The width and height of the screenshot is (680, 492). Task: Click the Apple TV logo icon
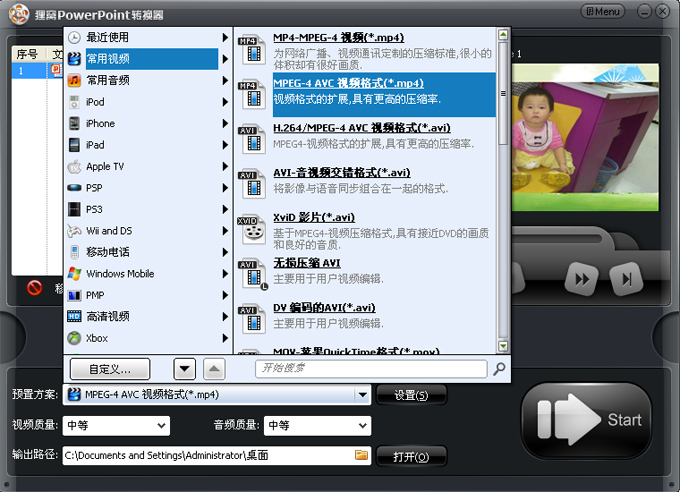[x=75, y=167]
